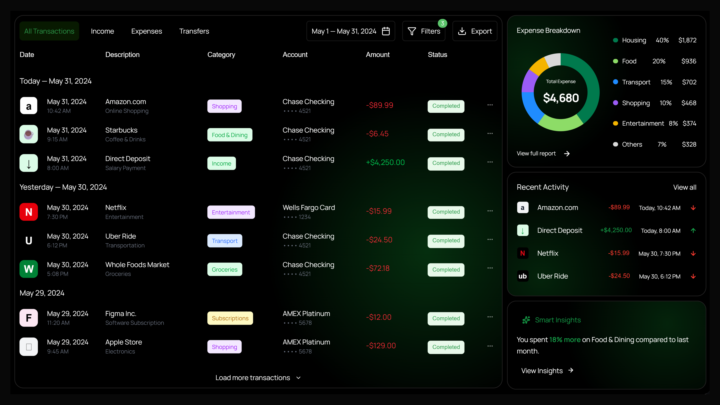Click the Housing green legend dot
720x405 pixels.
pyautogui.click(x=615, y=40)
